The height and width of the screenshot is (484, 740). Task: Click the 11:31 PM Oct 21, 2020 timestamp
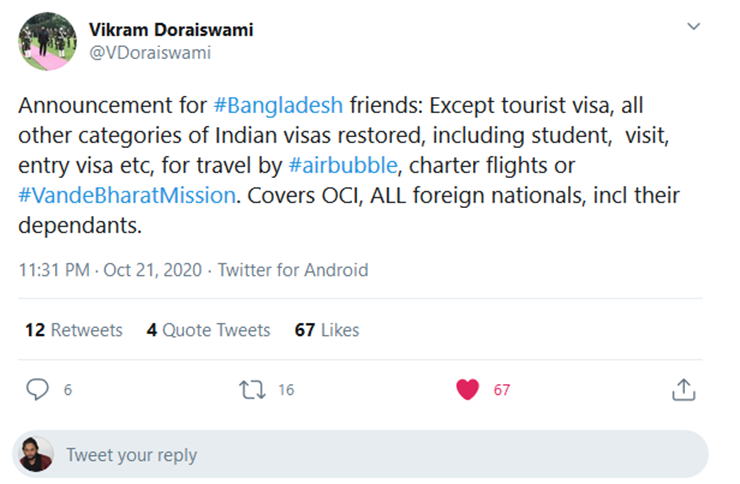[110, 270]
